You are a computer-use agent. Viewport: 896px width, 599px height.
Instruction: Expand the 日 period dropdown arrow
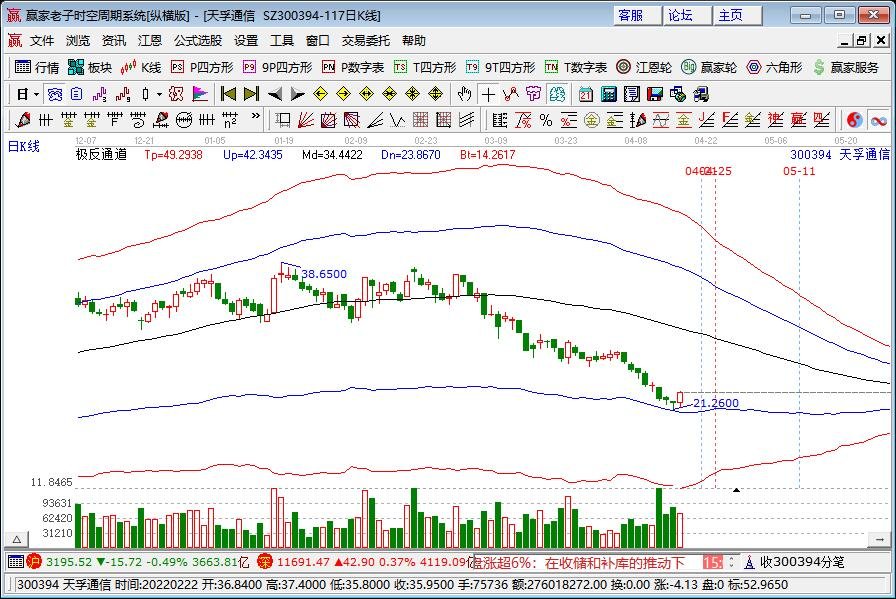click(36, 94)
